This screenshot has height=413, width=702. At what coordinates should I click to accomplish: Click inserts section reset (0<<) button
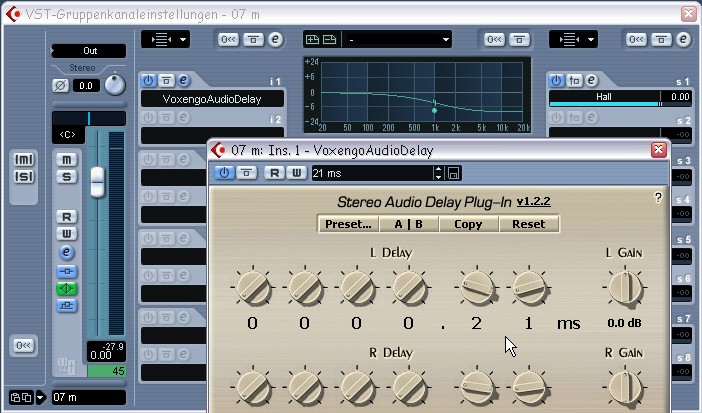(x=228, y=39)
